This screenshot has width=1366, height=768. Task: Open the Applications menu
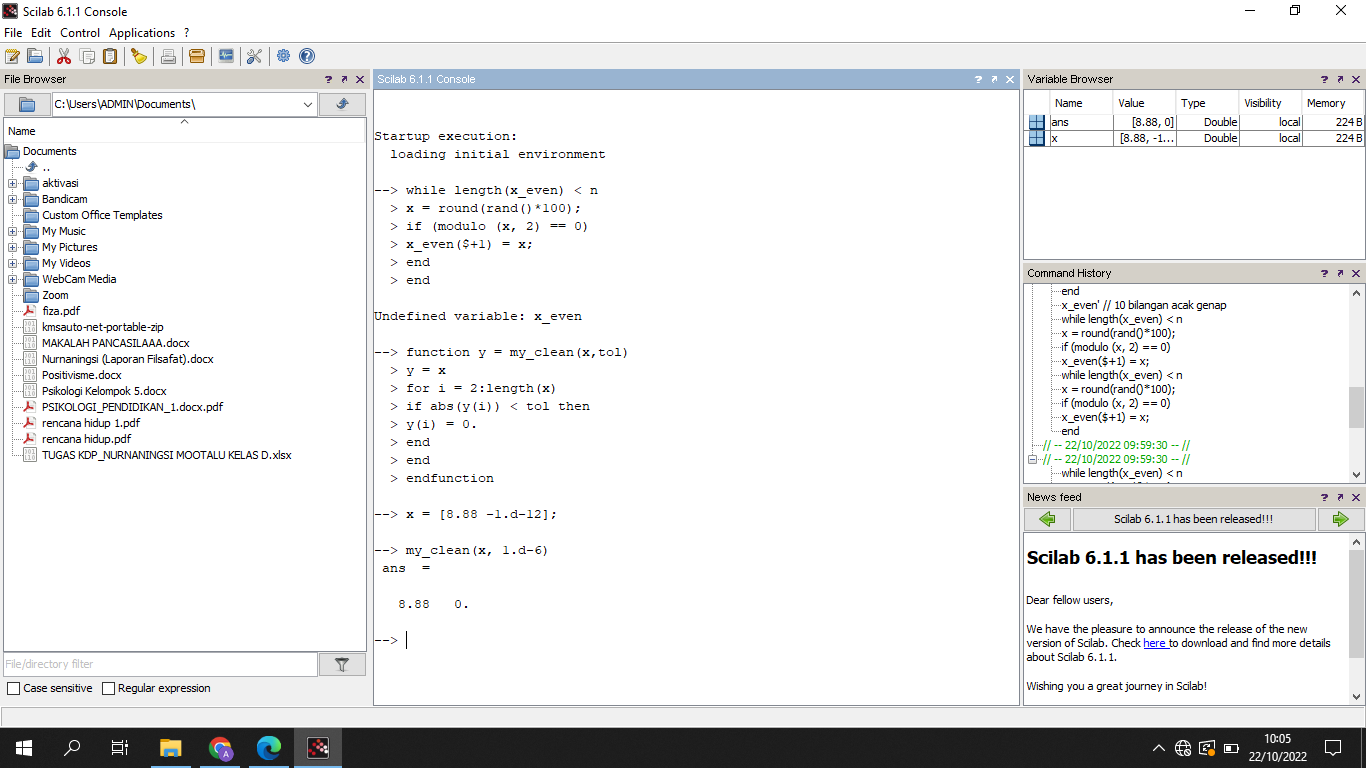[142, 33]
